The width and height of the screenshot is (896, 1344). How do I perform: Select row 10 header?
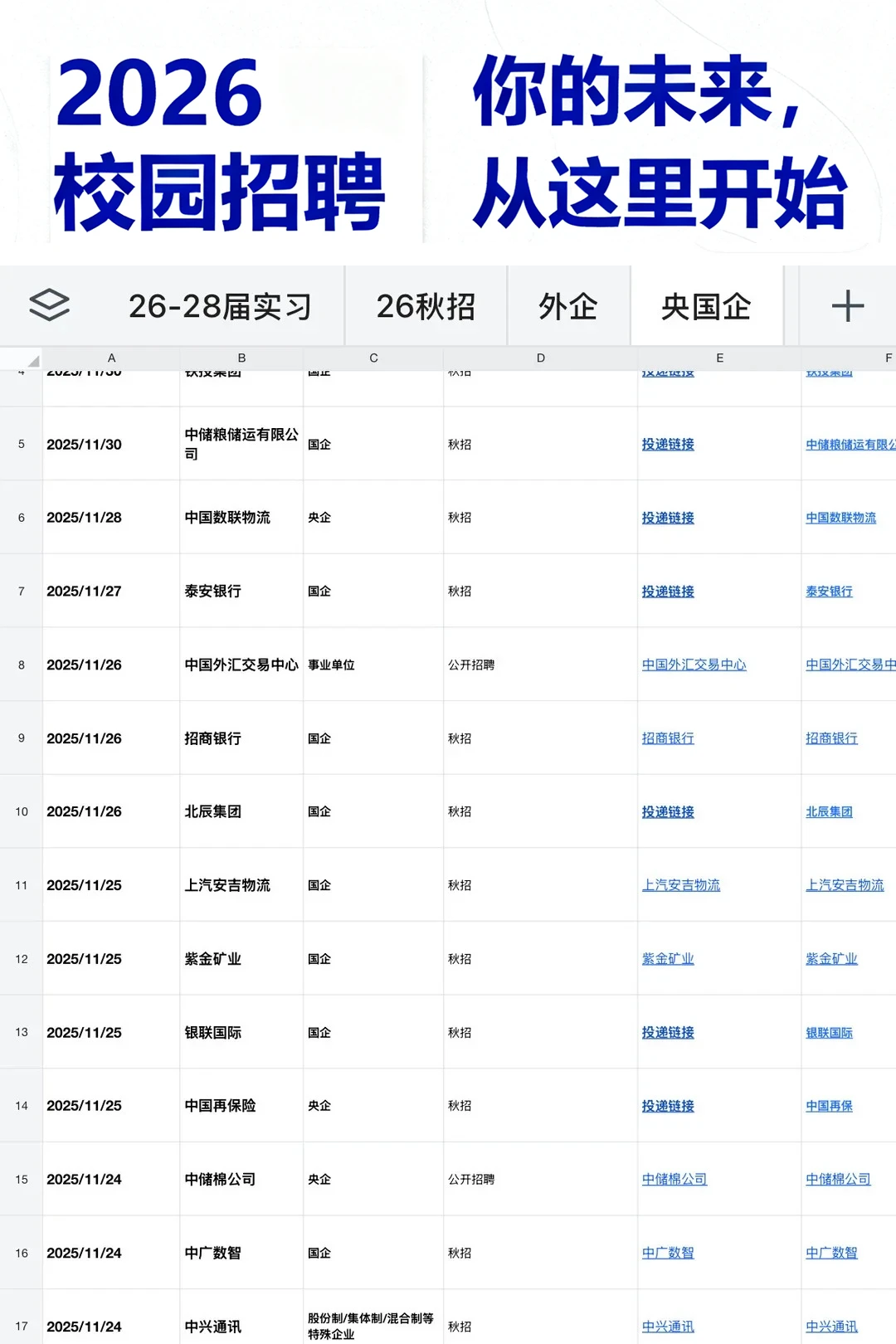[22, 811]
